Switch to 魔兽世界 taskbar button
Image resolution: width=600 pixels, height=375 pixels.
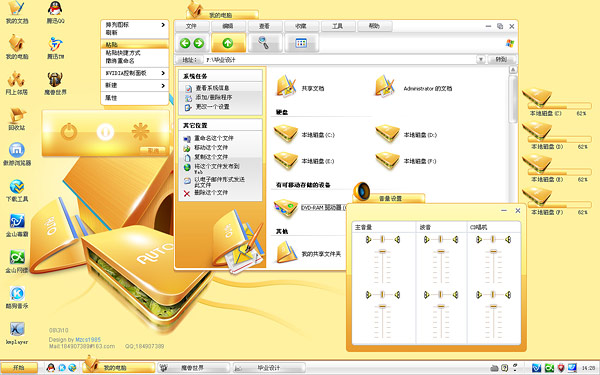[x=193, y=368]
